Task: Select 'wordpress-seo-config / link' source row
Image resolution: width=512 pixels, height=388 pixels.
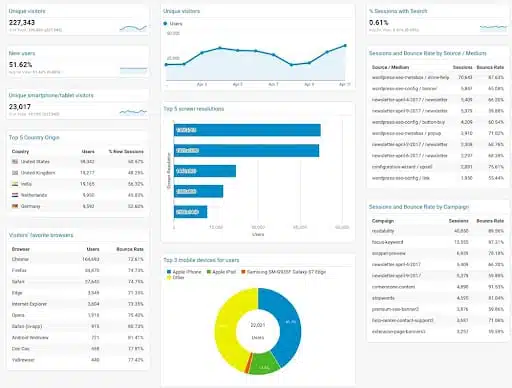Action: [x=438, y=178]
